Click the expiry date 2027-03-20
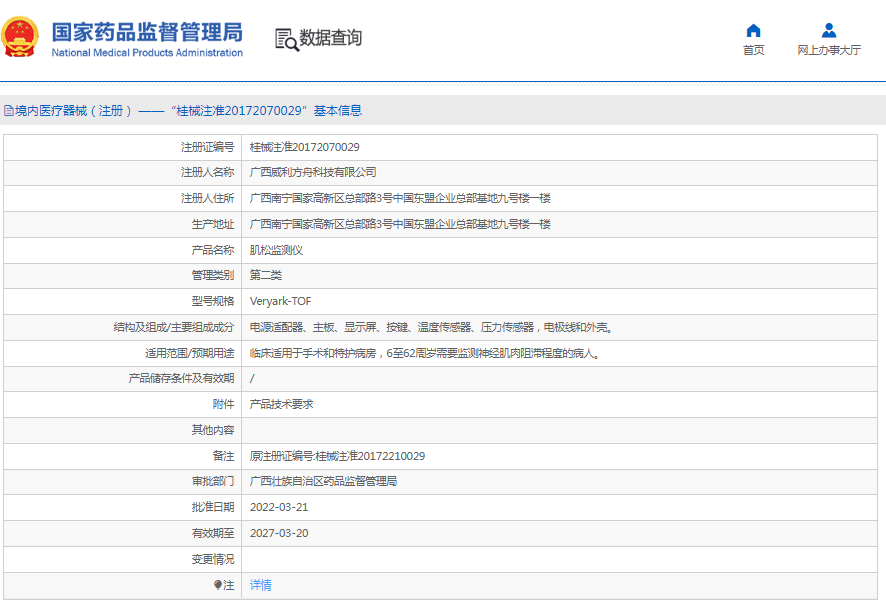This screenshot has width=886, height=603. point(279,533)
